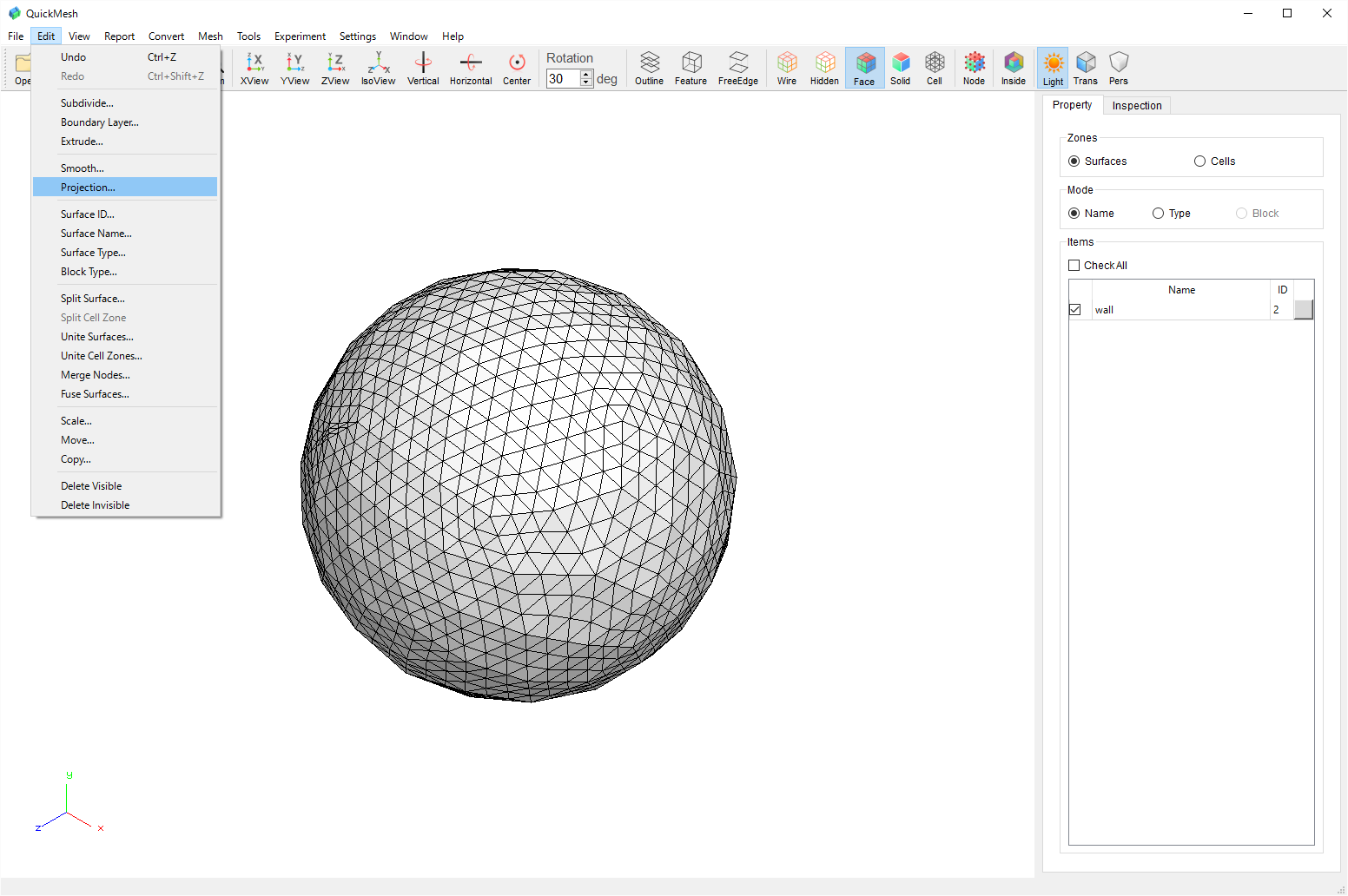Image resolution: width=1348 pixels, height=896 pixels.
Task: Select Name mode radio button
Action: coord(1091,214)
